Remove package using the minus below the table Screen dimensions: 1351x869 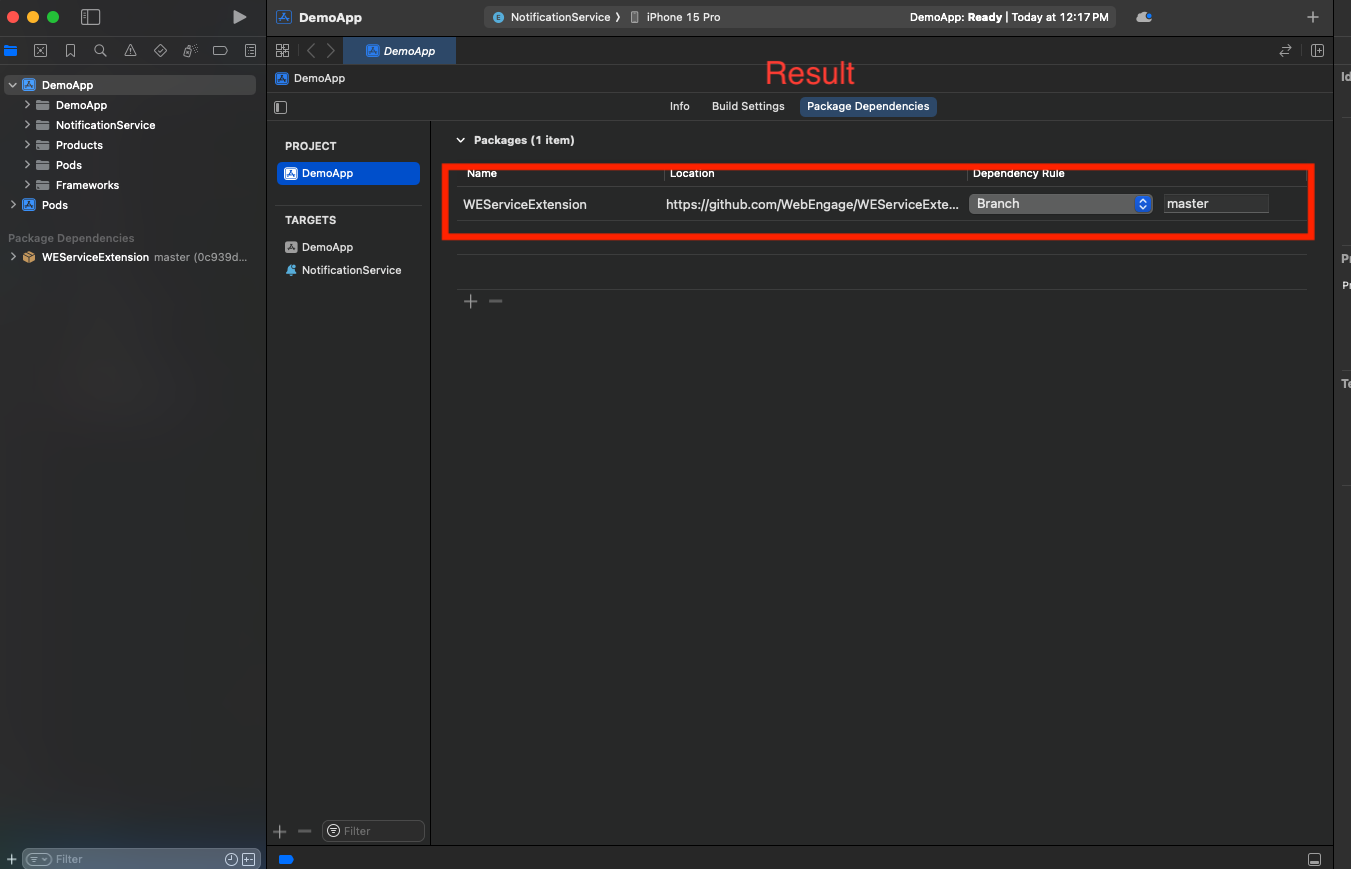495,301
